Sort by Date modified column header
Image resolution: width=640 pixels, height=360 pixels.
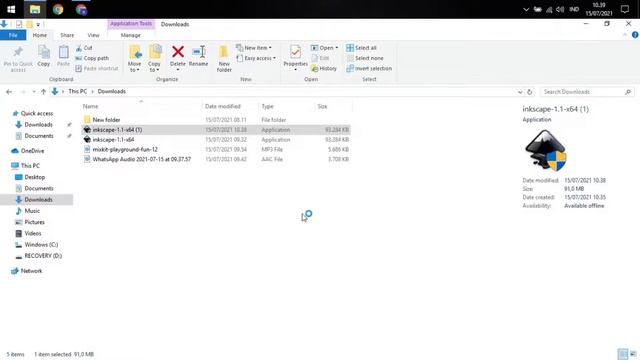click(x=223, y=107)
